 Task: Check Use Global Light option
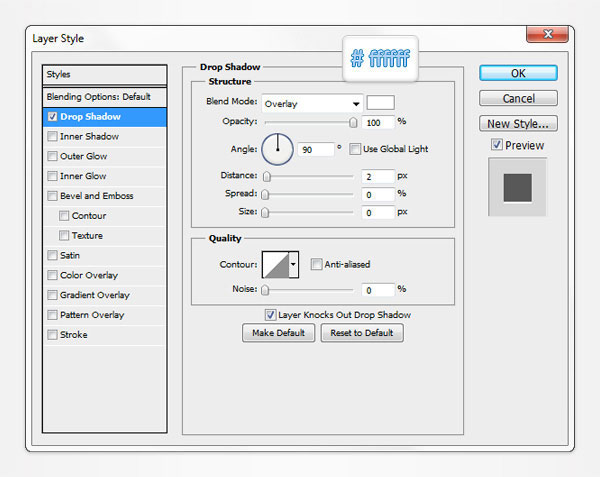point(355,149)
